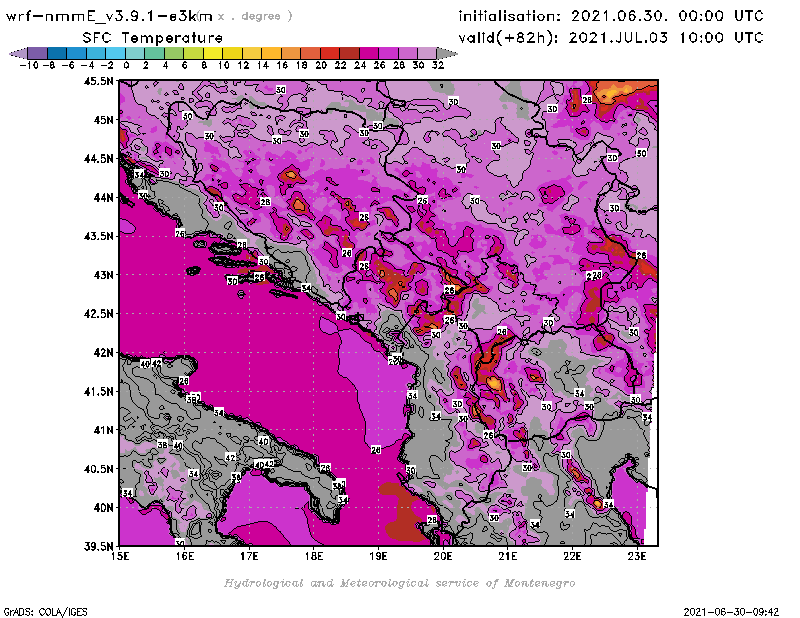Click the 'valid(+82h): 2021.JUL.03 10:00 UTC' text
Viewport: 800px width, 618px height.
611,38
